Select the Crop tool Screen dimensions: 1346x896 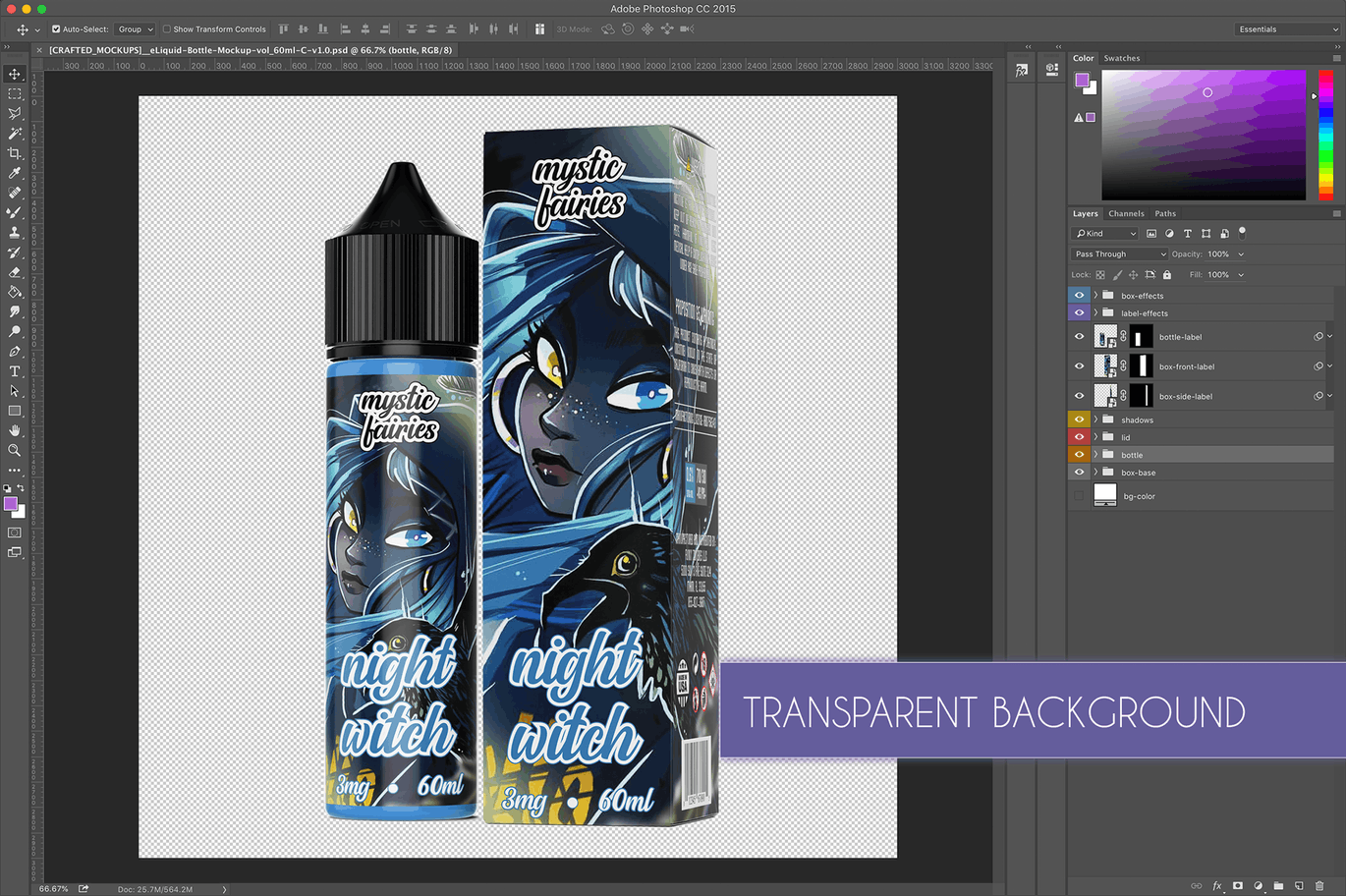coord(14,152)
